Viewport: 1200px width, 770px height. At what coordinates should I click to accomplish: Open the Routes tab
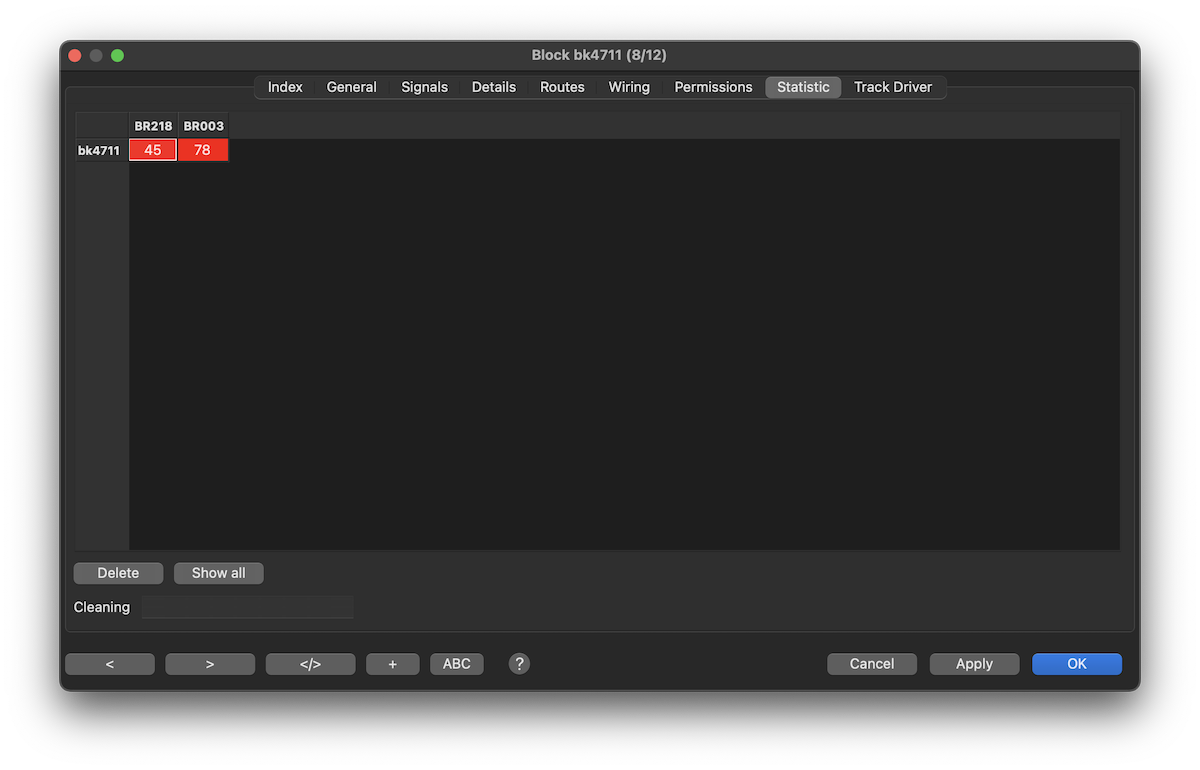[562, 87]
